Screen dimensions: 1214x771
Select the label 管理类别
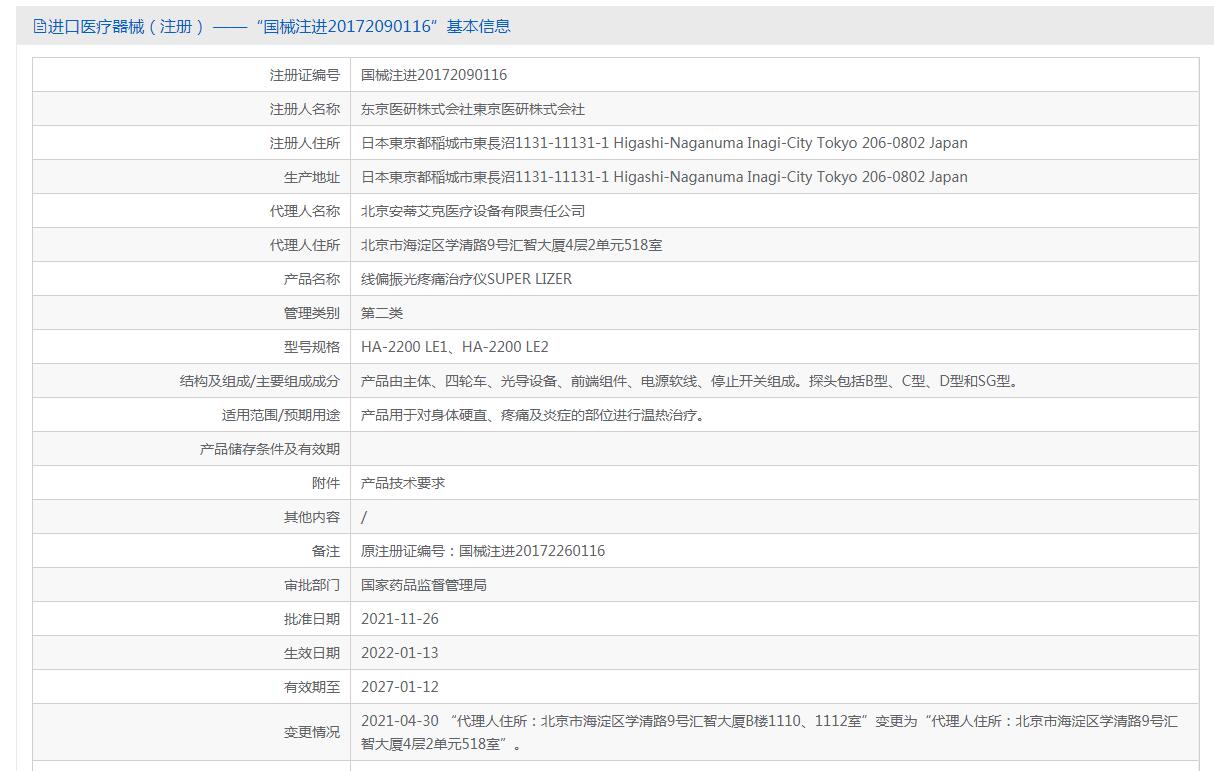click(x=311, y=313)
